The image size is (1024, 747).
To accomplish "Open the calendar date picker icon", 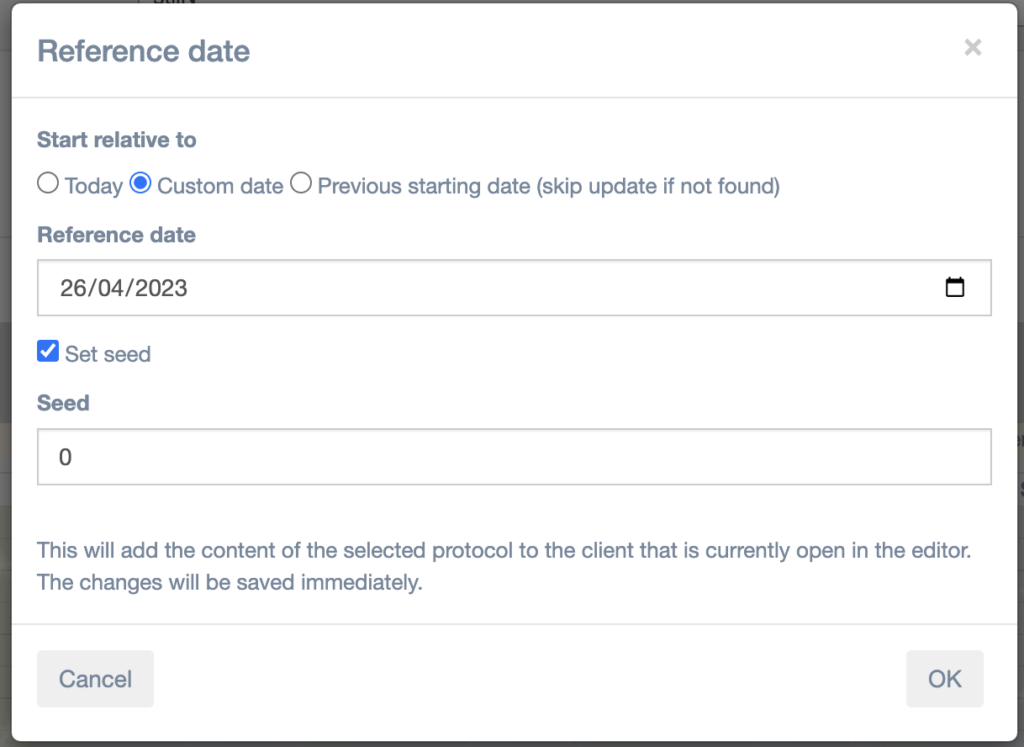I will [955, 288].
